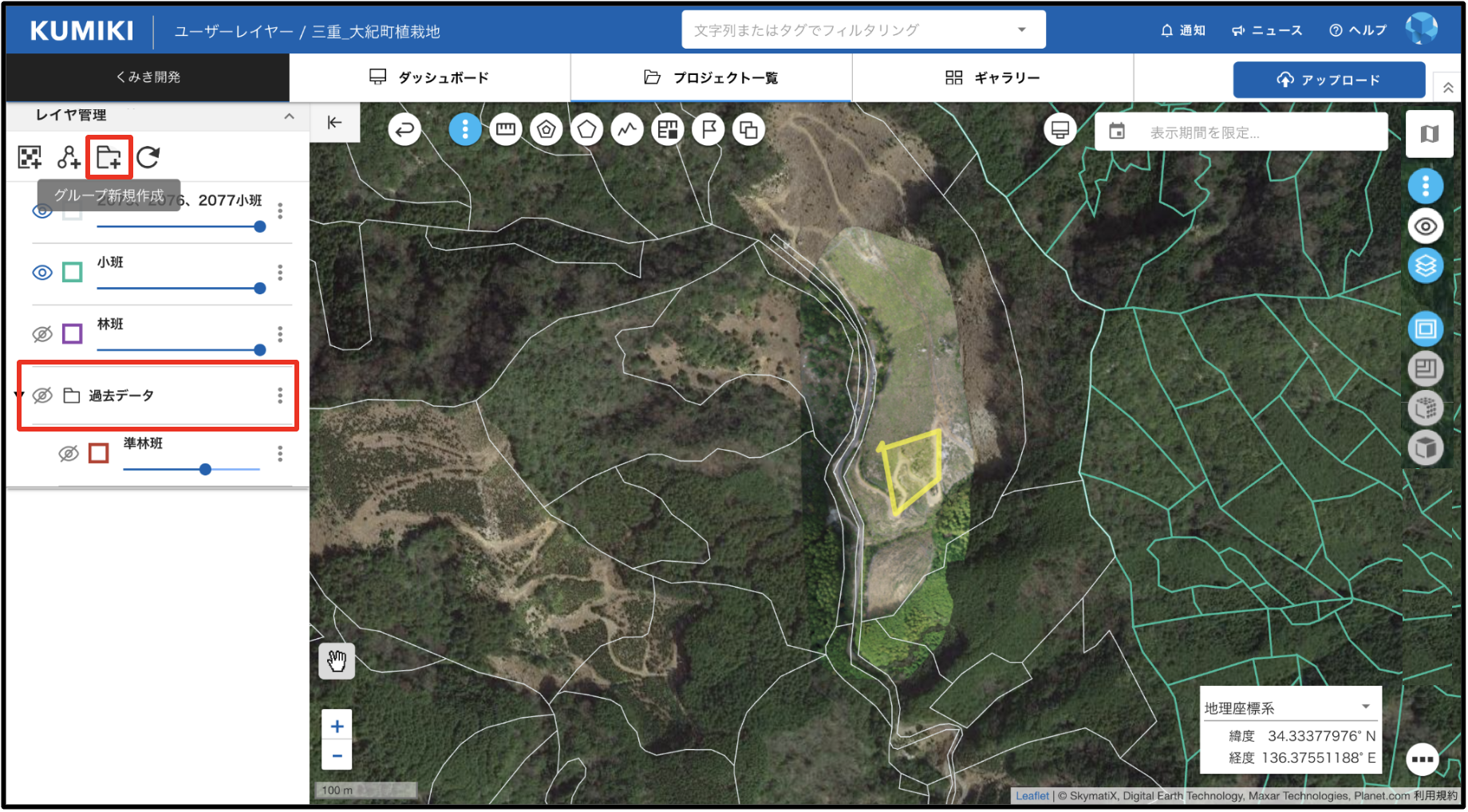The width and height of the screenshot is (1468, 812).
Task: Open the ギャラリー tab
Action: coord(992,77)
